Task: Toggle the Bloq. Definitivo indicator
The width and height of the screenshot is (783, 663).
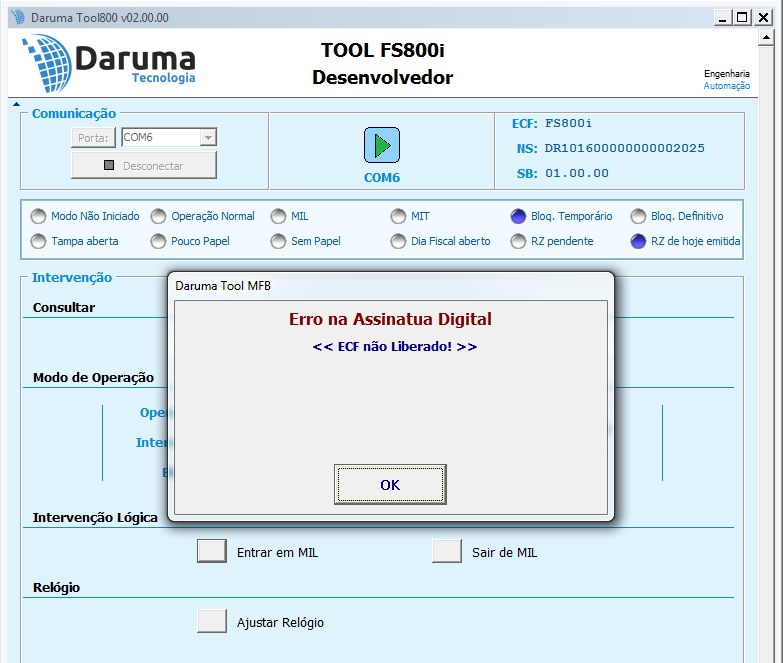Action: click(x=638, y=216)
